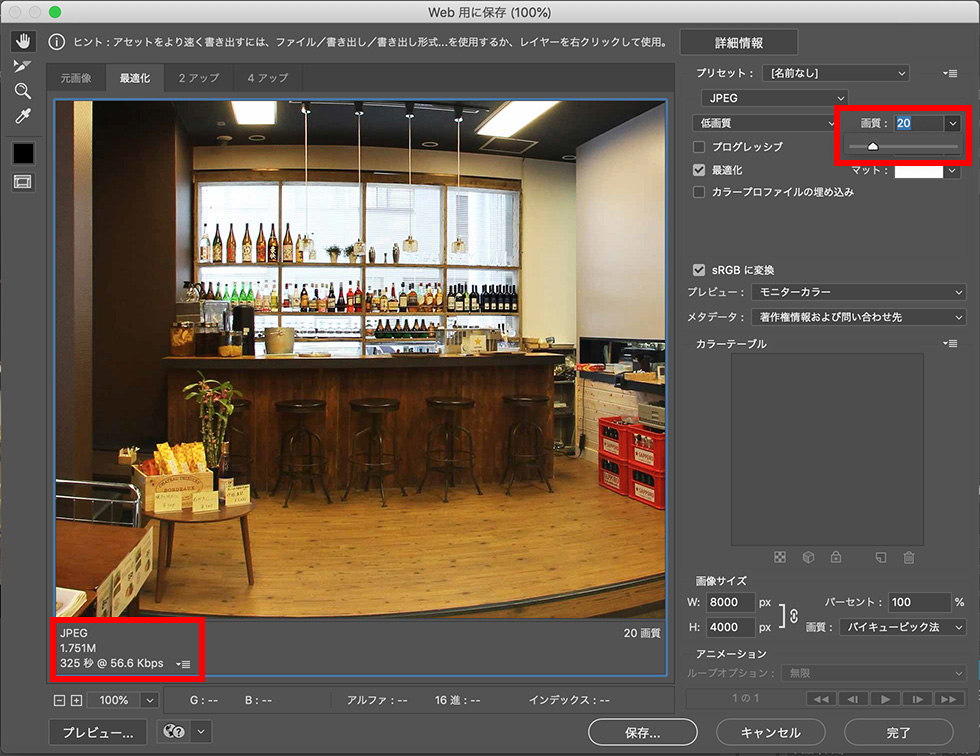Select the Eyedropper tool
The image size is (980, 756).
[x=22, y=116]
